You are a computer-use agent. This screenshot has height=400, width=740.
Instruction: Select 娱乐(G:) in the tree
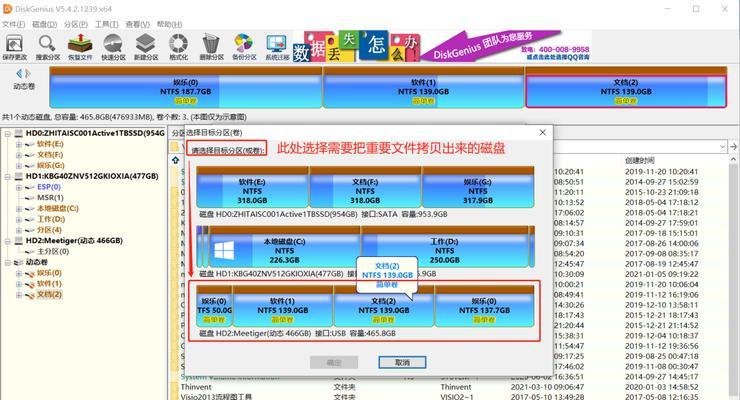[x=51, y=166]
